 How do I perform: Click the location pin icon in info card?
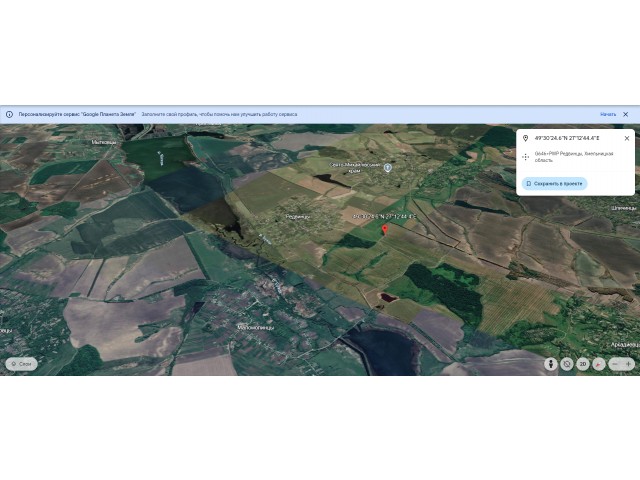[526, 138]
